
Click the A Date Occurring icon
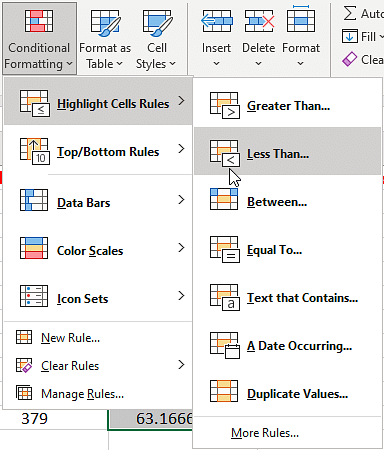pos(225,346)
